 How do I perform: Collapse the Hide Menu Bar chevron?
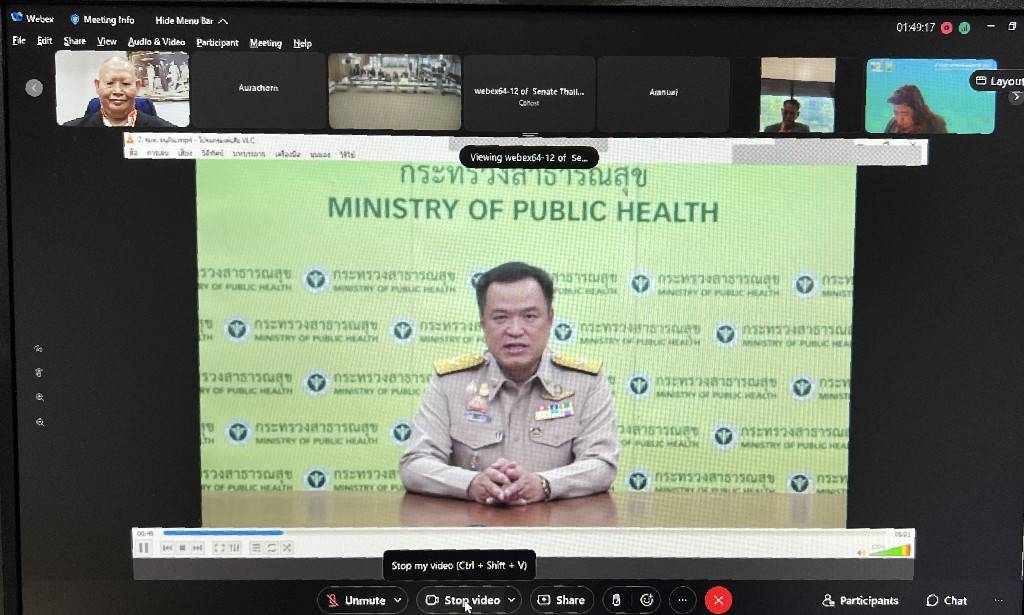coord(223,20)
